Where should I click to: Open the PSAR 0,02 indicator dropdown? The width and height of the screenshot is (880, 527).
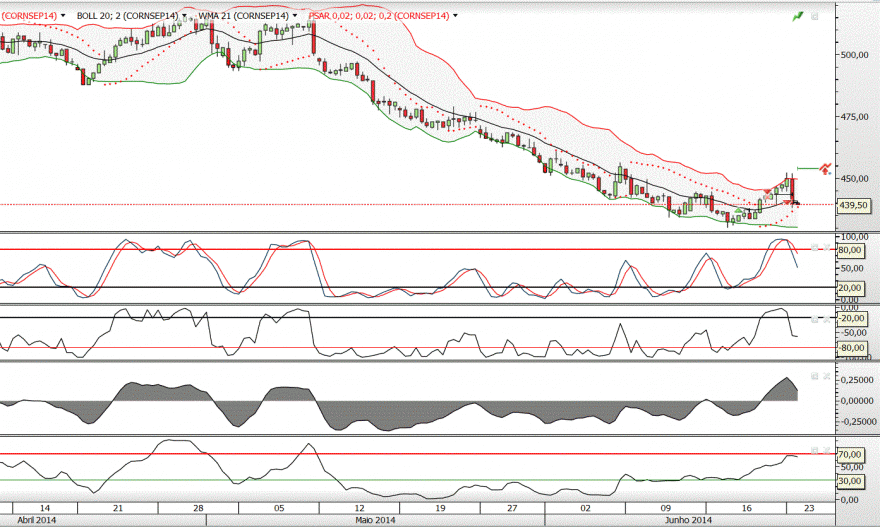(x=455, y=16)
